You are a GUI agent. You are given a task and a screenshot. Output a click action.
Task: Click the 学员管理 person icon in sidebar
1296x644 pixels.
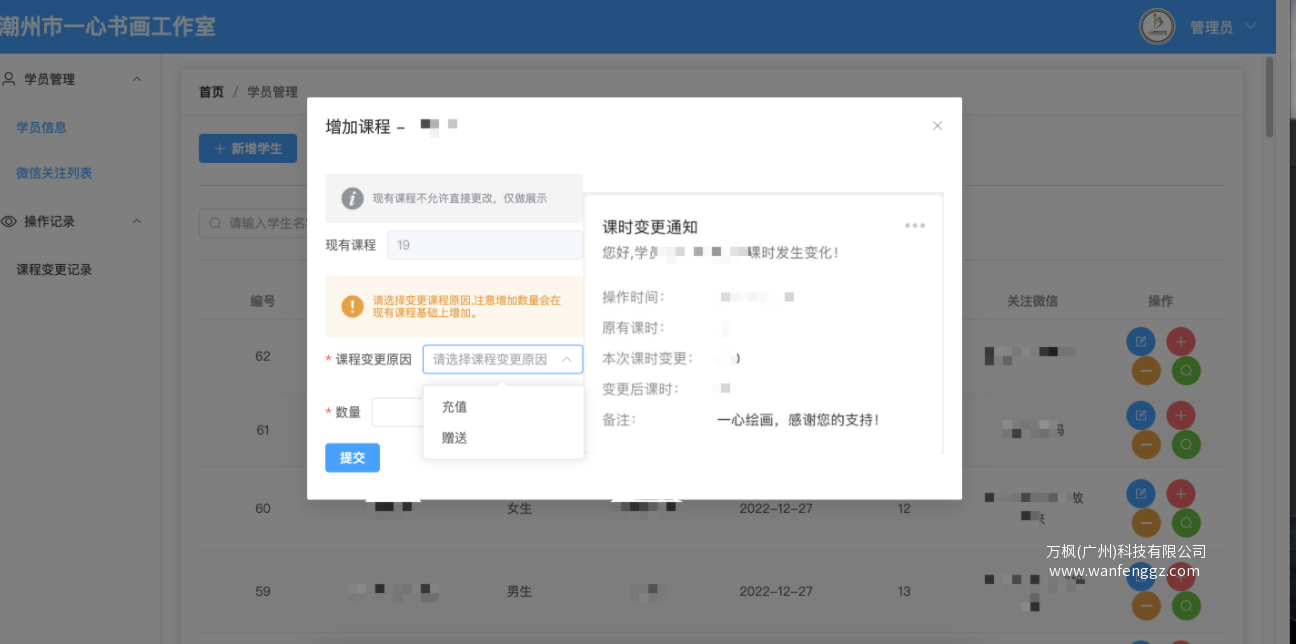[9, 79]
